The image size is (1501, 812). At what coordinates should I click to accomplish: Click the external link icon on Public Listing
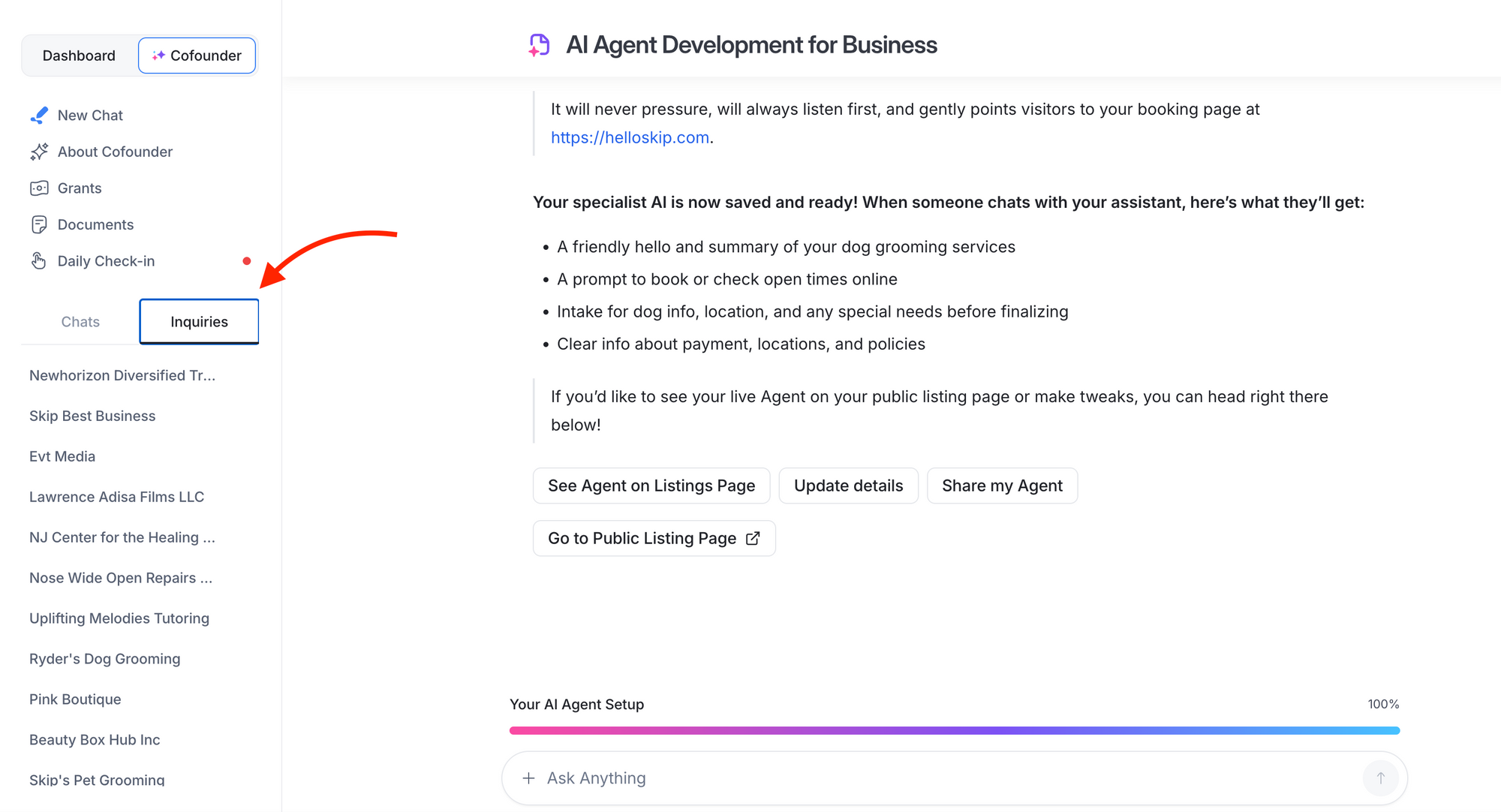pyautogui.click(x=753, y=538)
